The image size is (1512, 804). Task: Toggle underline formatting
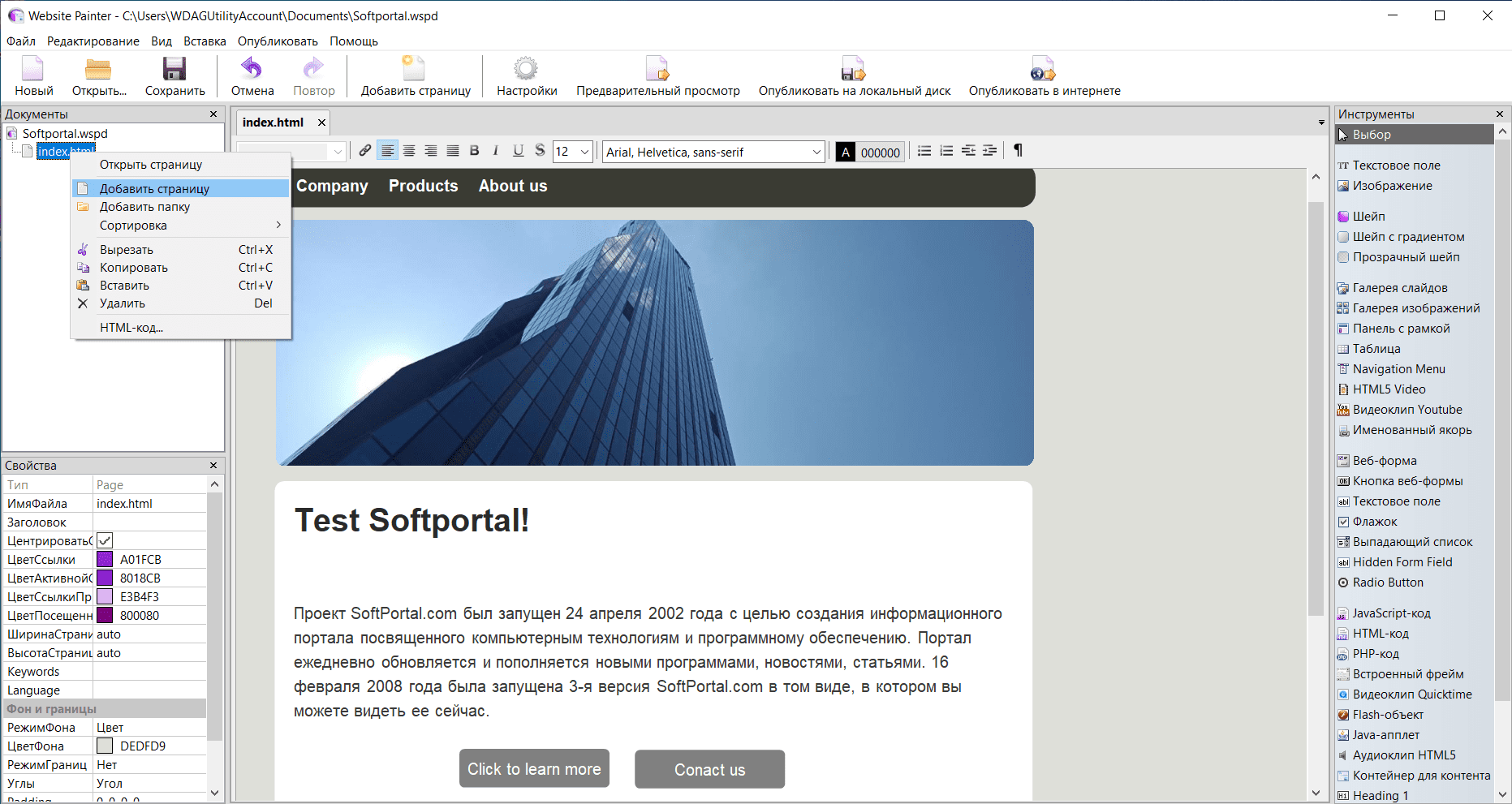518,151
